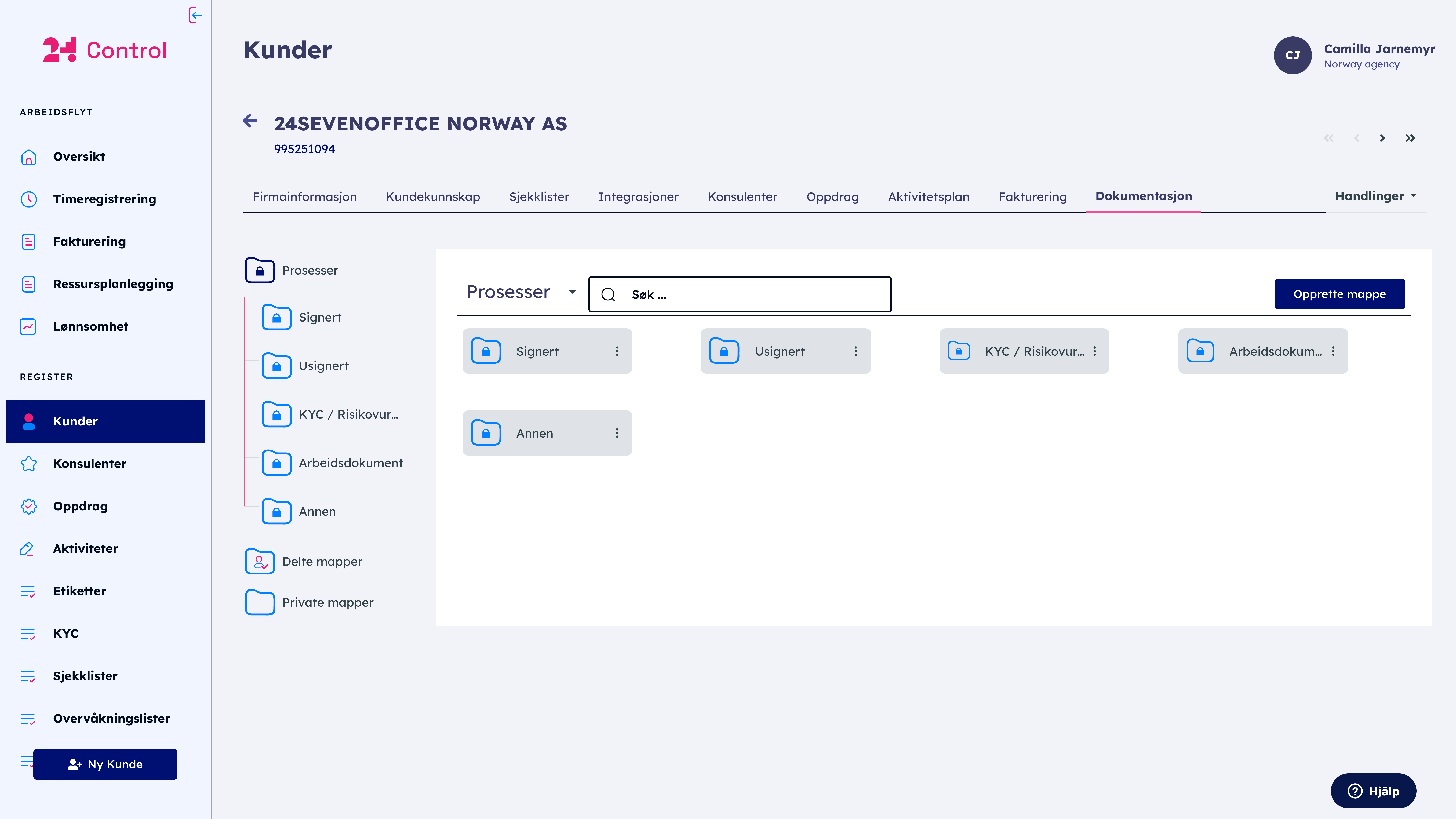Image resolution: width=1456 pixels, height=819 pixels.
Task: Open the Timeregistrering menu item
Action: (x=105, y=199)
